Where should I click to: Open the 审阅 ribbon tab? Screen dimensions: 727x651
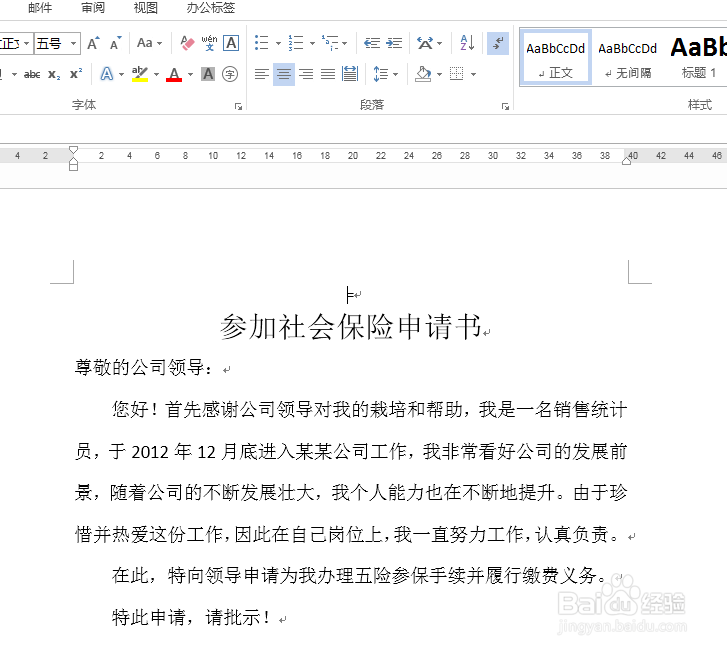point(93,7)
